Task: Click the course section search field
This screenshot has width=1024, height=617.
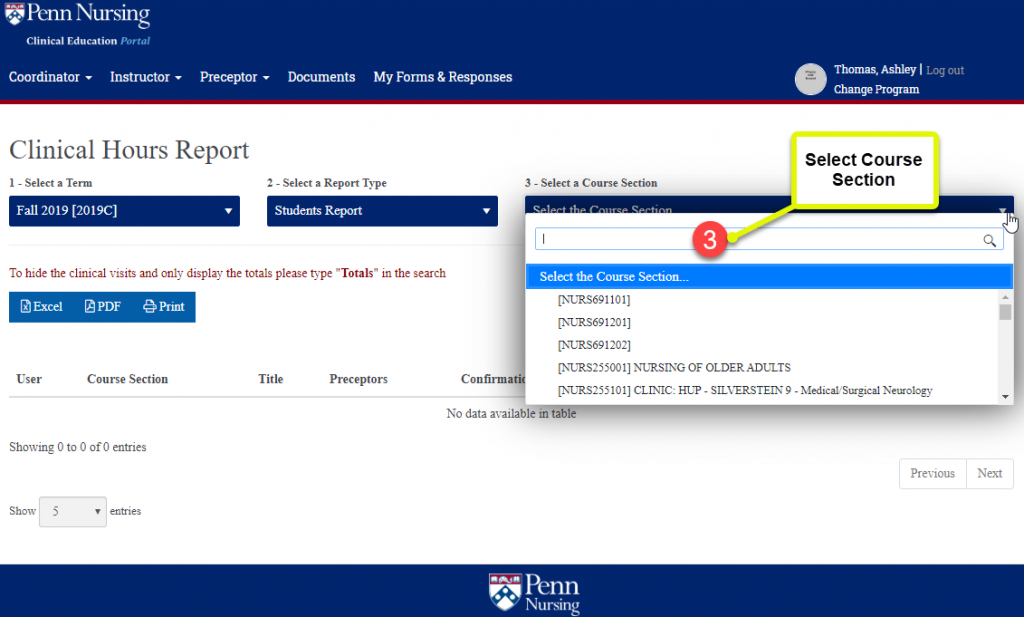Action: (x=758, y=240)
